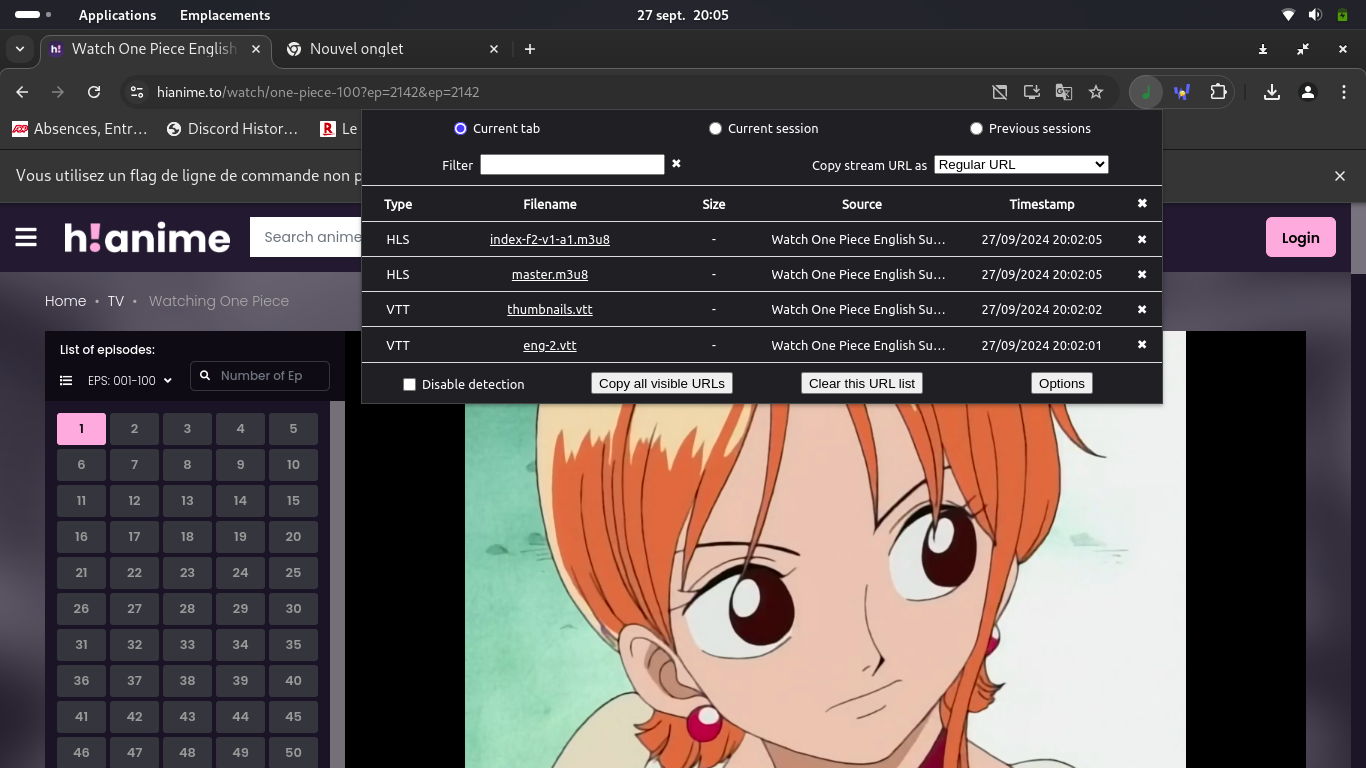
Task: Click Clear this URL list button
Action: pyautogui.click(x=862, y=383)
